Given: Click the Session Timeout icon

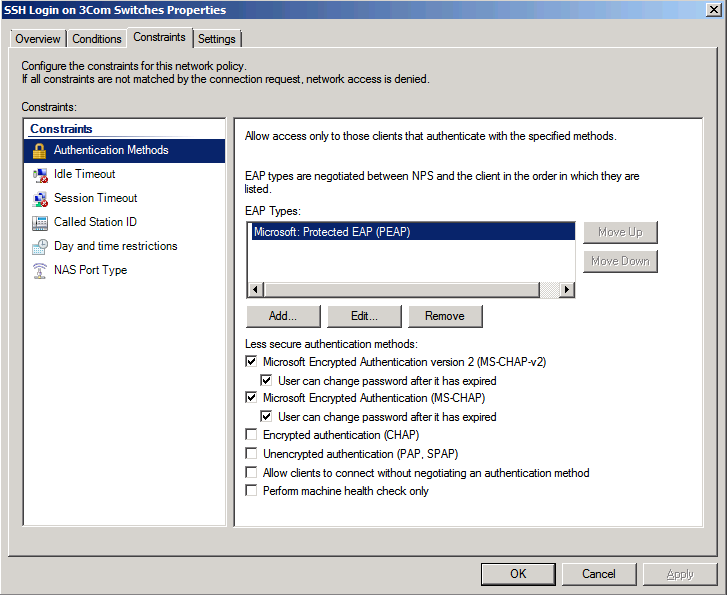Looking at the screenshot, I should click(40, 199).
